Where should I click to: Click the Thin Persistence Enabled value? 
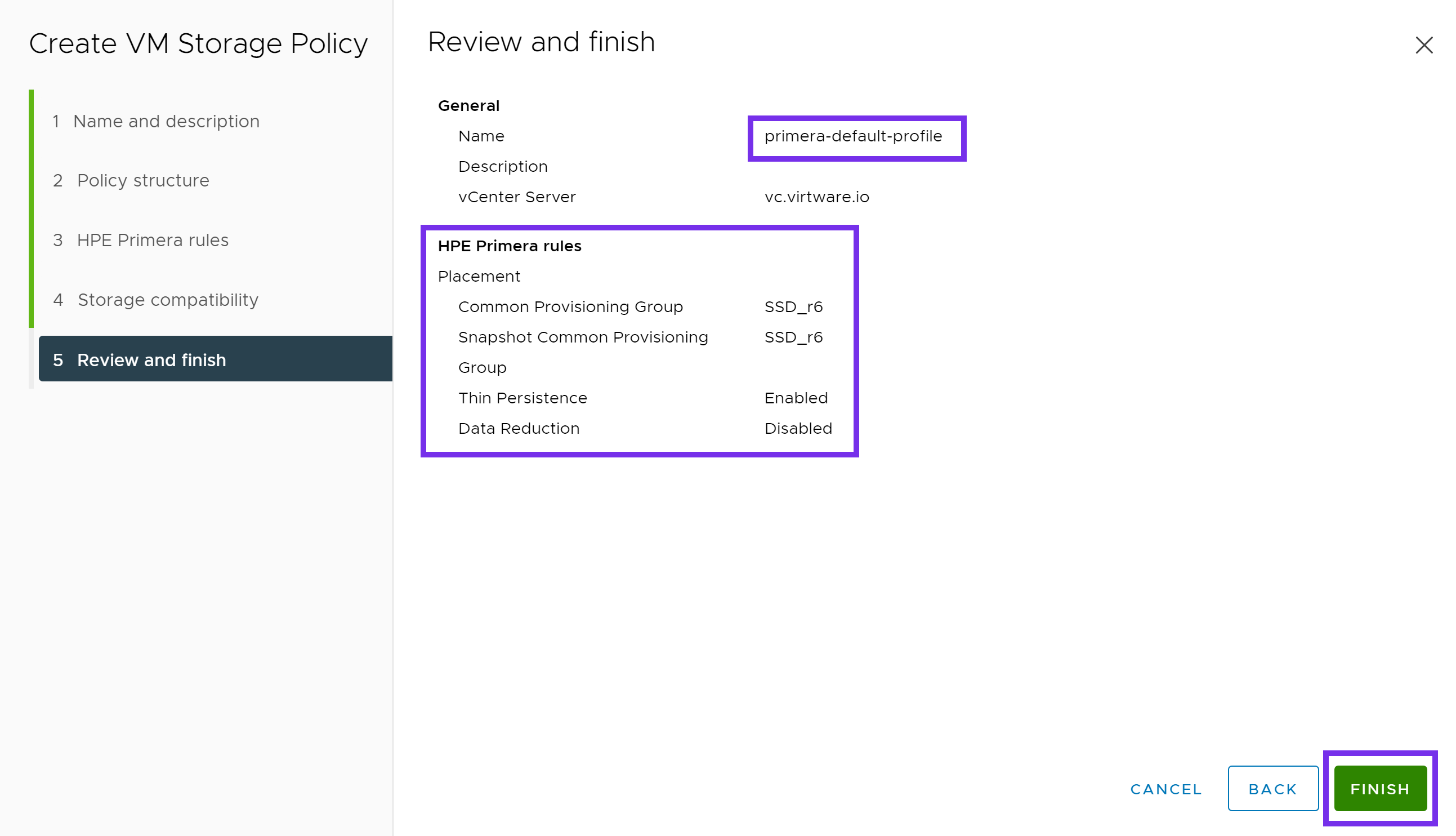pyautogui.click(x=796, y=398)
